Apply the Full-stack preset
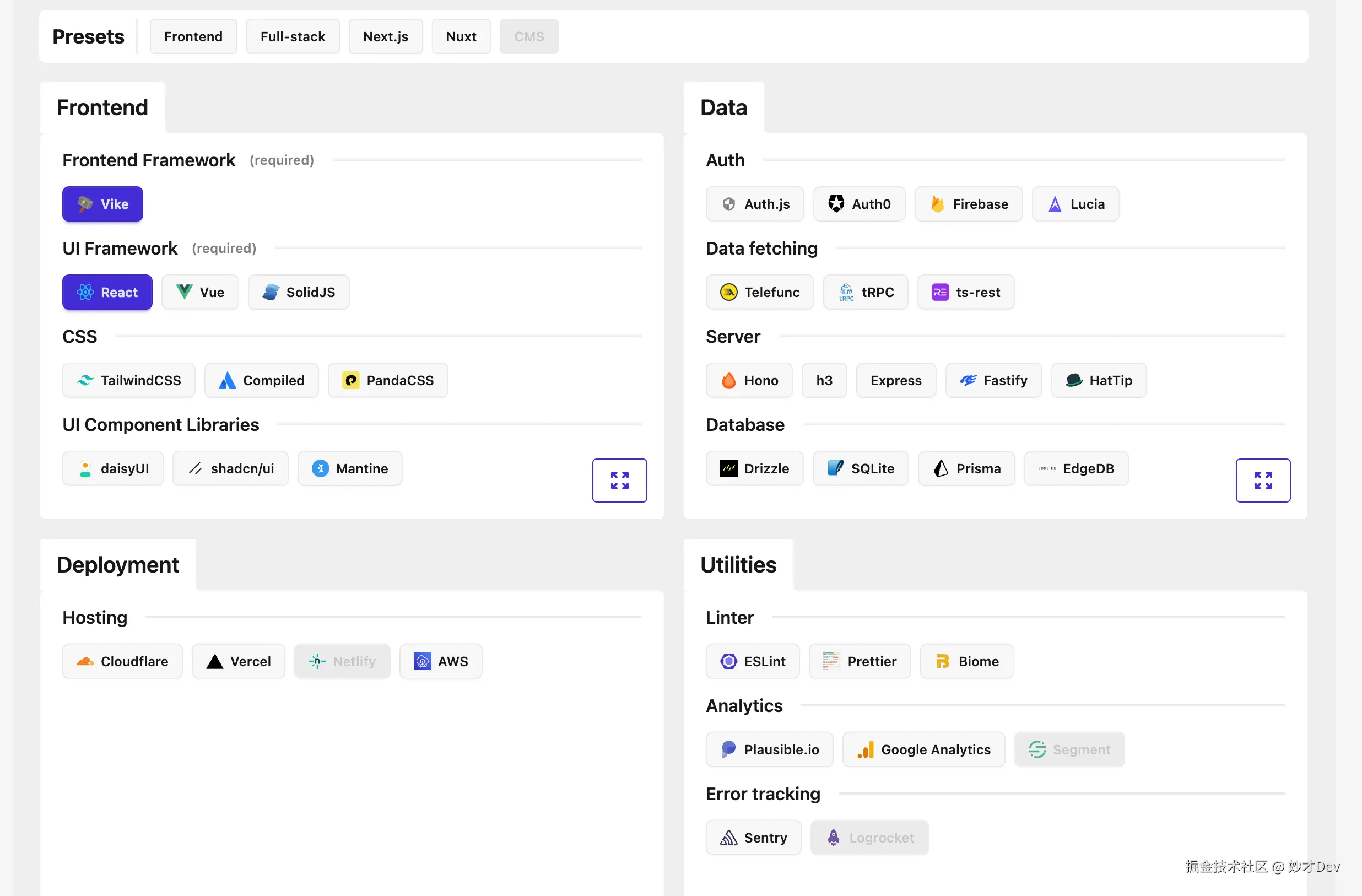Screen dimensions: 1362x896 coord(293,36)
